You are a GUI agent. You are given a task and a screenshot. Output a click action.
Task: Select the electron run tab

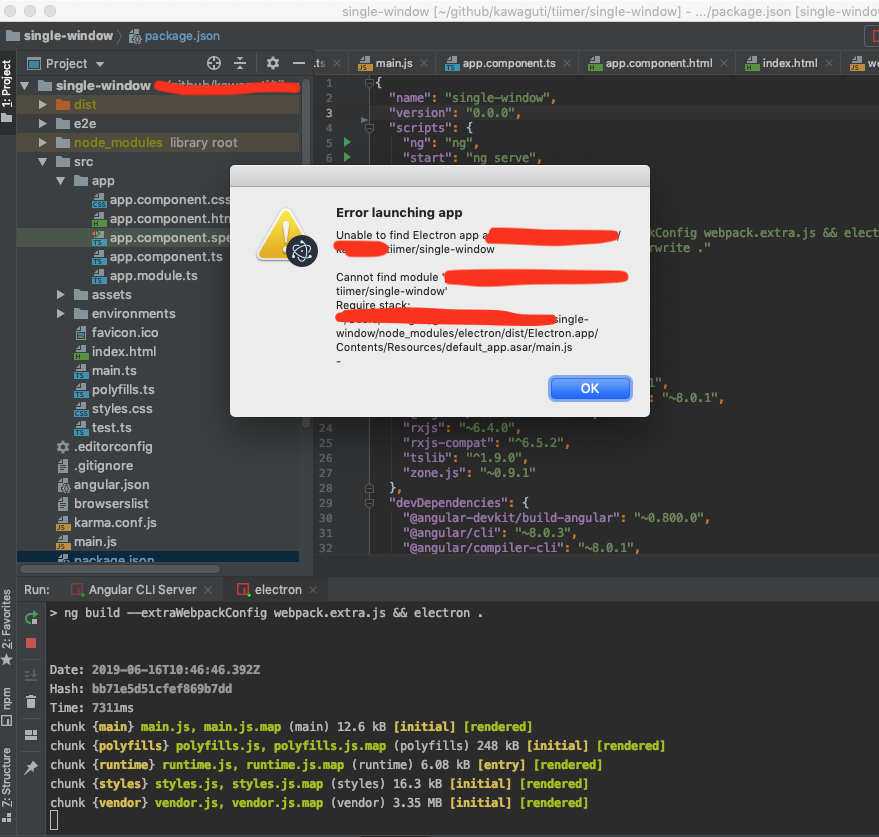(x=278, y=590)
